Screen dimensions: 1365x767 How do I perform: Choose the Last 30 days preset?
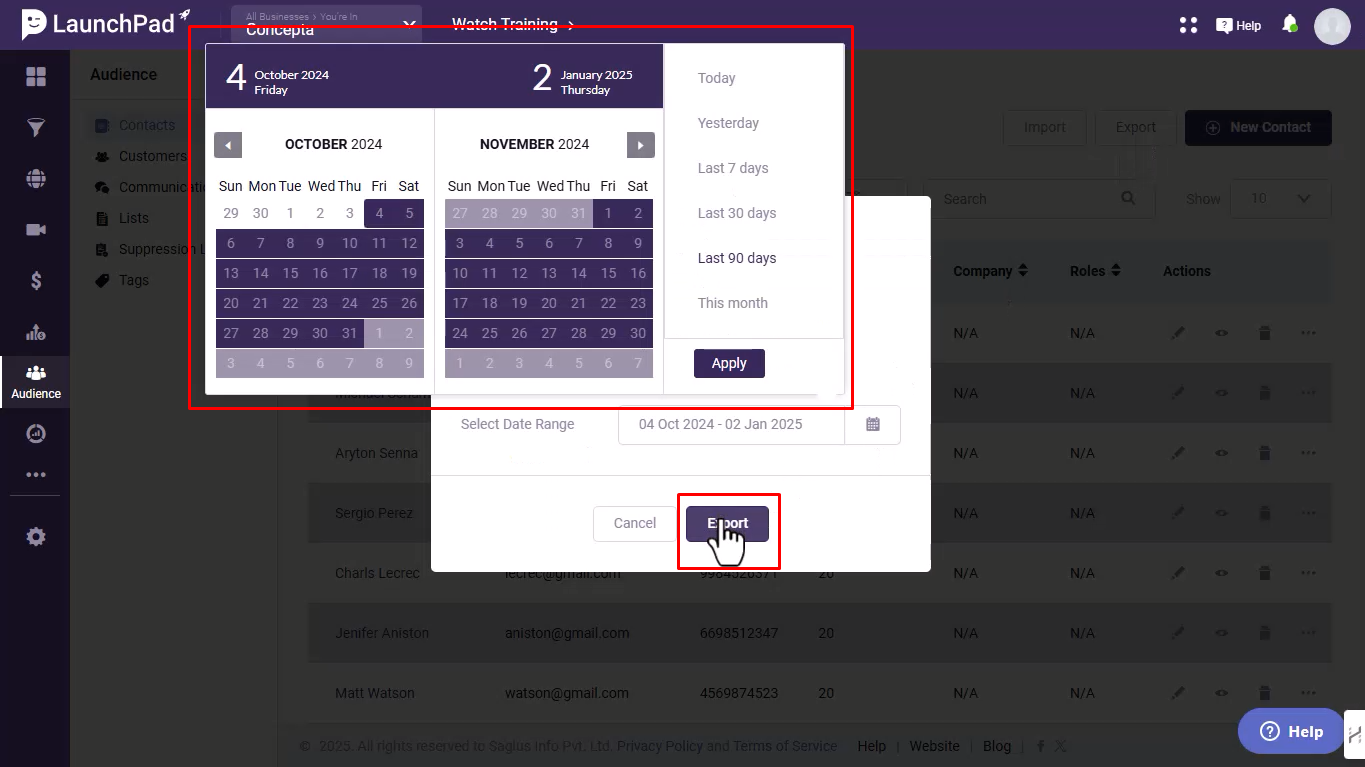coord(737,213)
